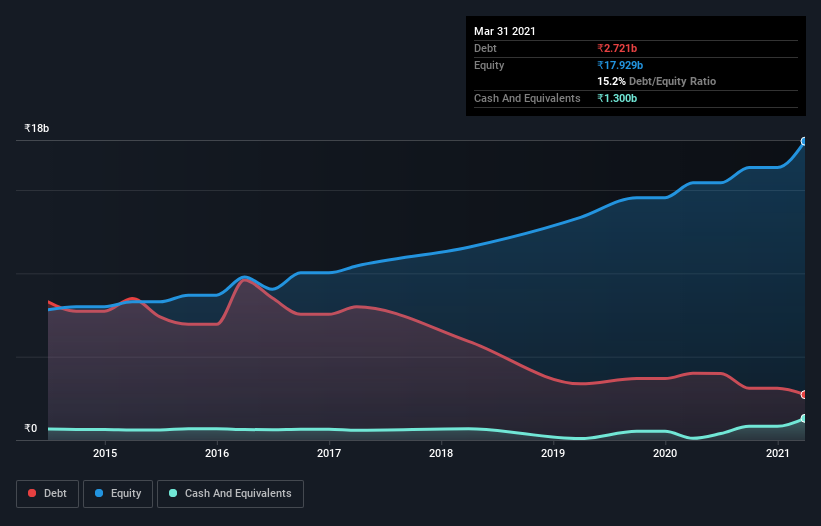Click the red Debt data point marker

(x=805, y=395)
